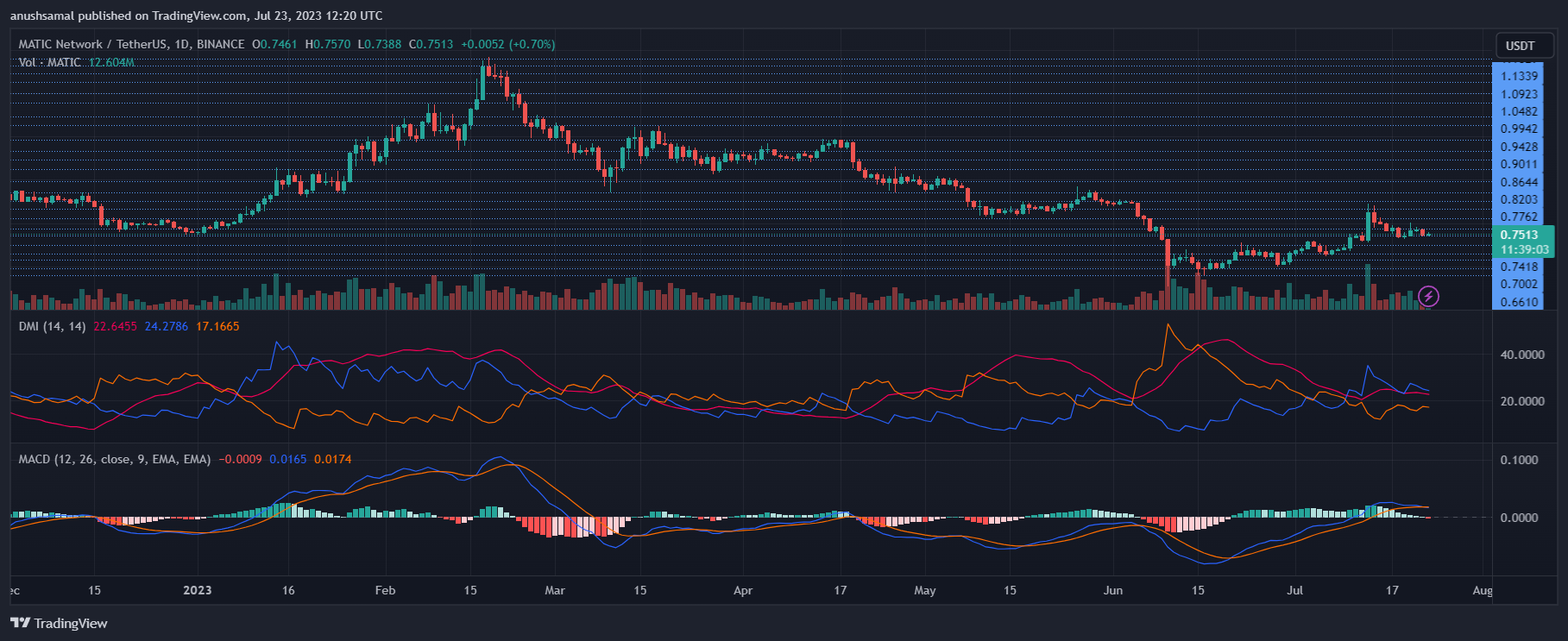Click the Vol · MATIC indicator label
Screen dimensions: 1568x641
point(50,62)
